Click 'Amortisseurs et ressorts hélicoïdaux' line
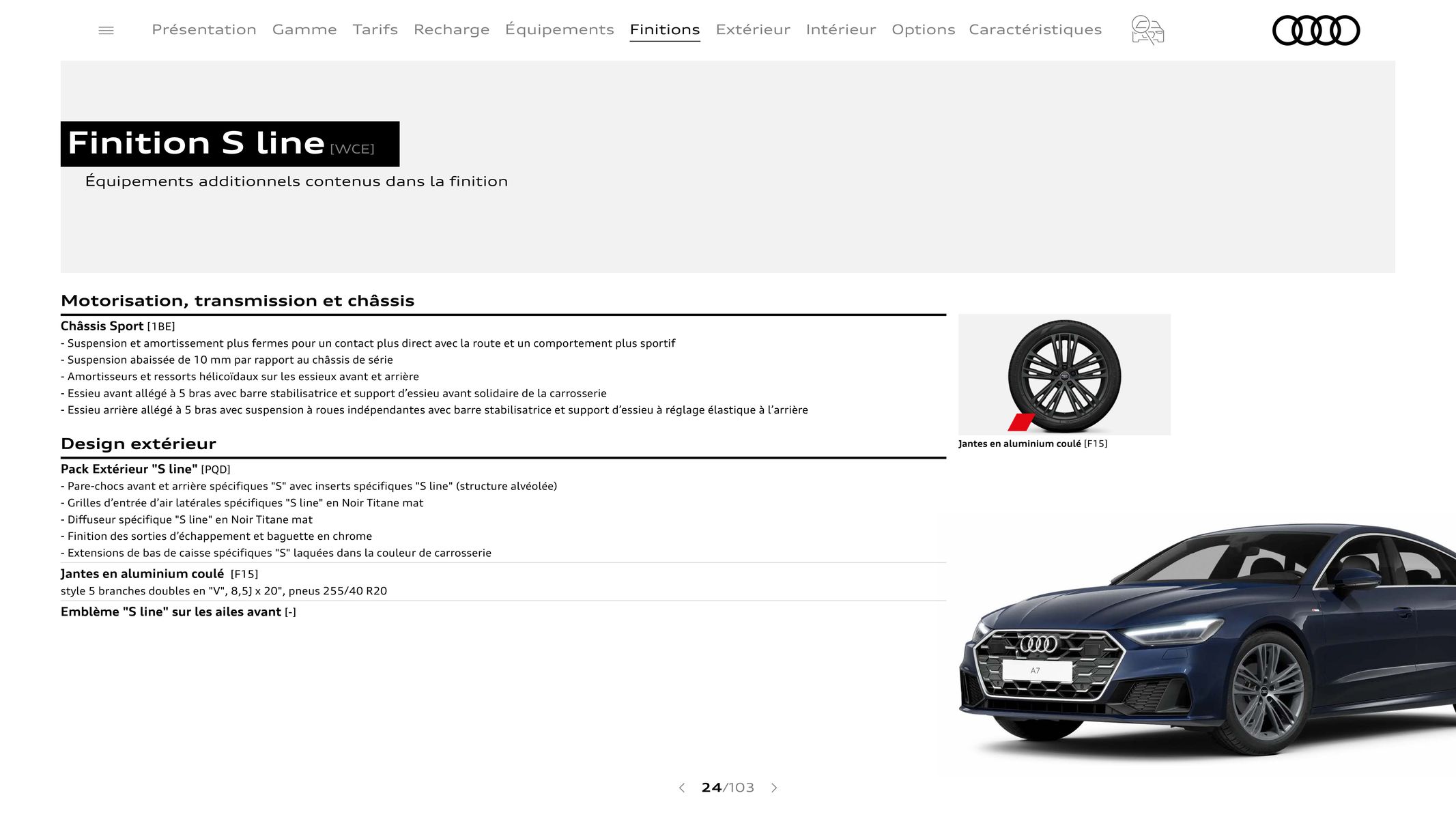Image resolution: width=1456 pixels, height=819 pixels. (x=240, y=377)
